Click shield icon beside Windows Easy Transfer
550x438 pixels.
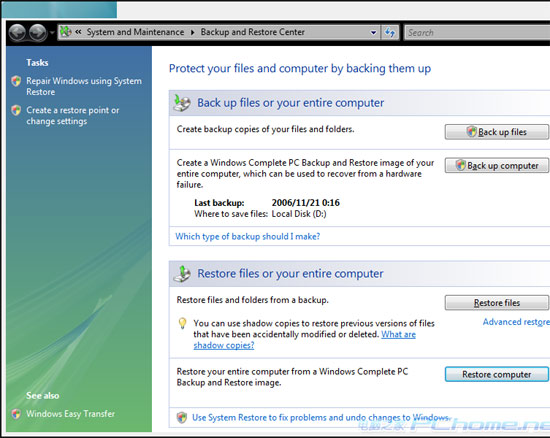pyautogui.click(x=16, y=414)
